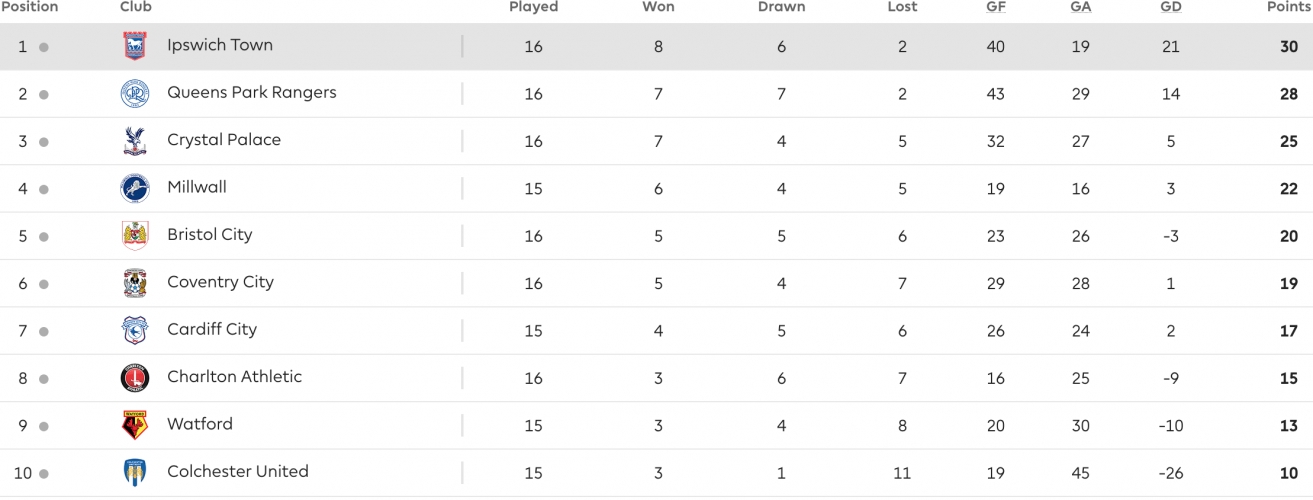
Task: Click the Watford yellow crest icon
Action: pyautogui.click(x=134, y=425)
